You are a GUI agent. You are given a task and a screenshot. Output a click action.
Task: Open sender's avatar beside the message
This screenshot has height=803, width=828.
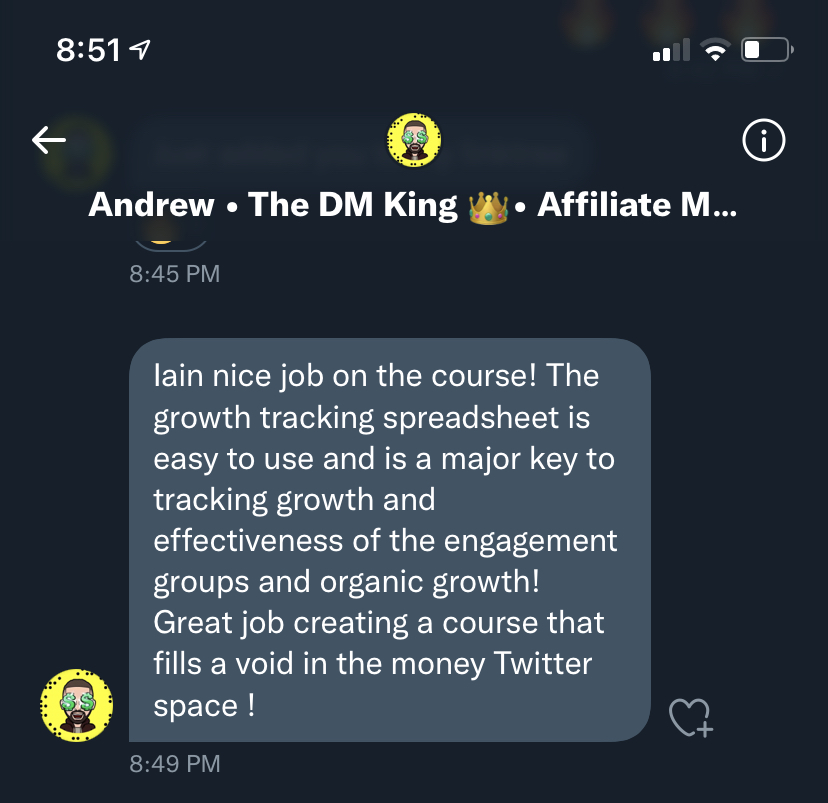click(x=77, y=705)
